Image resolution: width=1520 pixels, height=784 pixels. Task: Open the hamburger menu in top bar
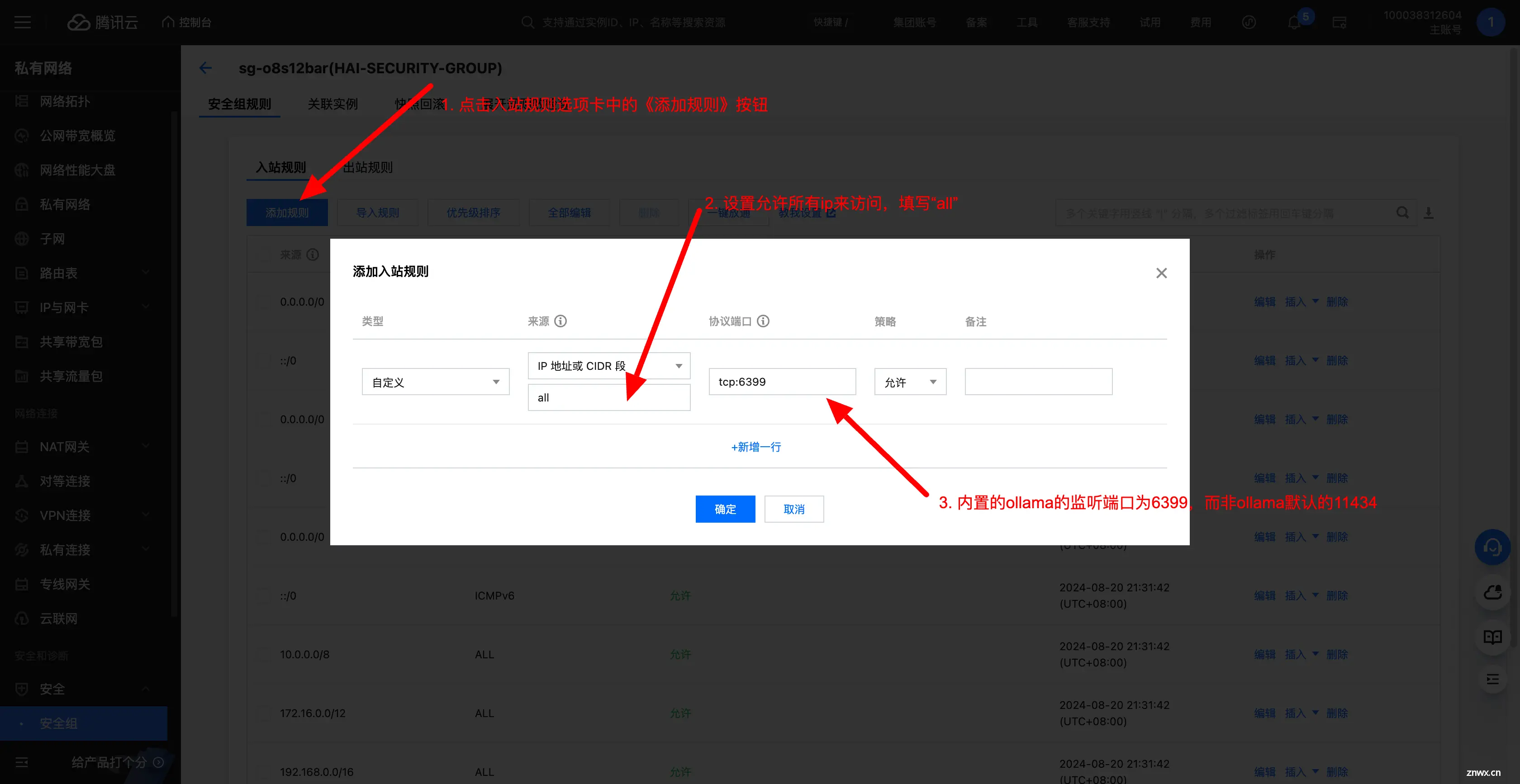point(23,23)
